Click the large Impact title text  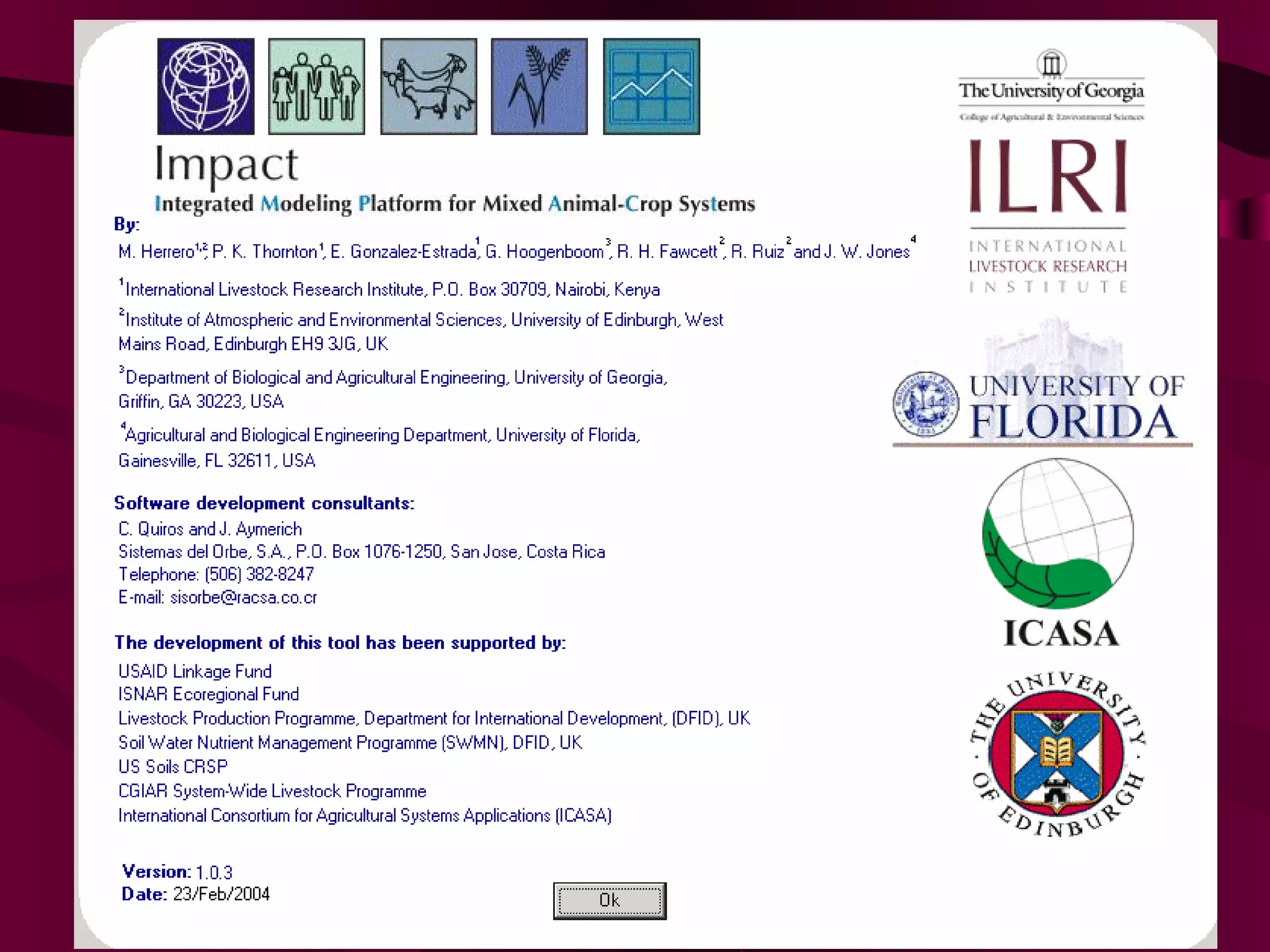point(226,165)
